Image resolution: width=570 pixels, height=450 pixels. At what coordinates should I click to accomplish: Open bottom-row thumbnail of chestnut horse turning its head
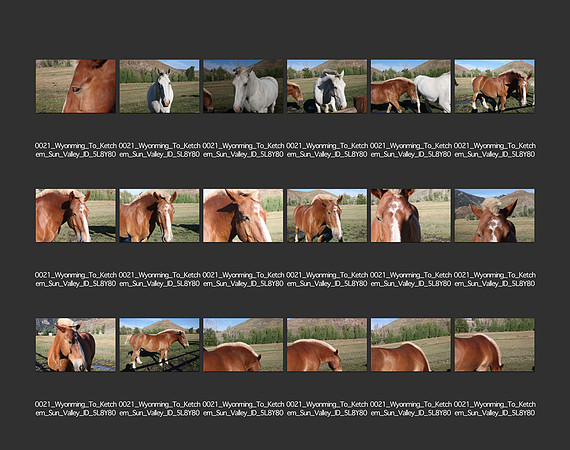tap(76, 345)
